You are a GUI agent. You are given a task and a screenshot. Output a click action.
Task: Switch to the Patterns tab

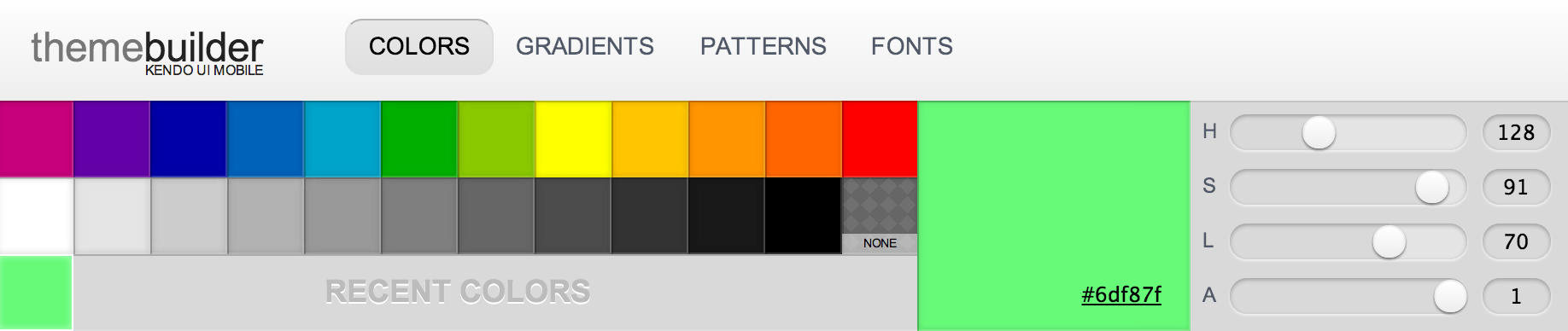tap(763, 46)
